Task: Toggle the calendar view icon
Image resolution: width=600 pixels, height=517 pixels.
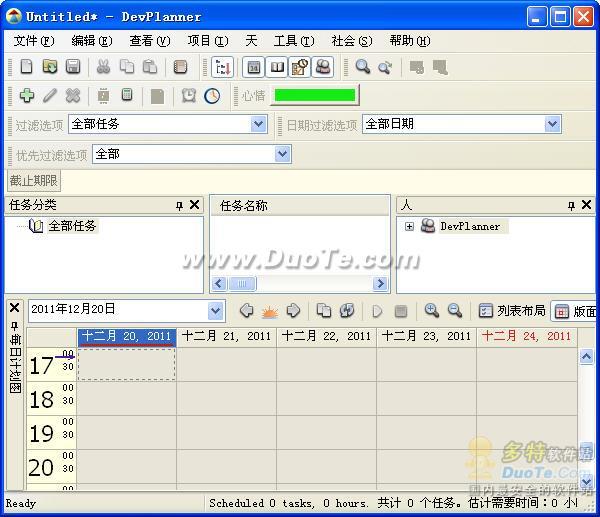Action: (254, 67)
